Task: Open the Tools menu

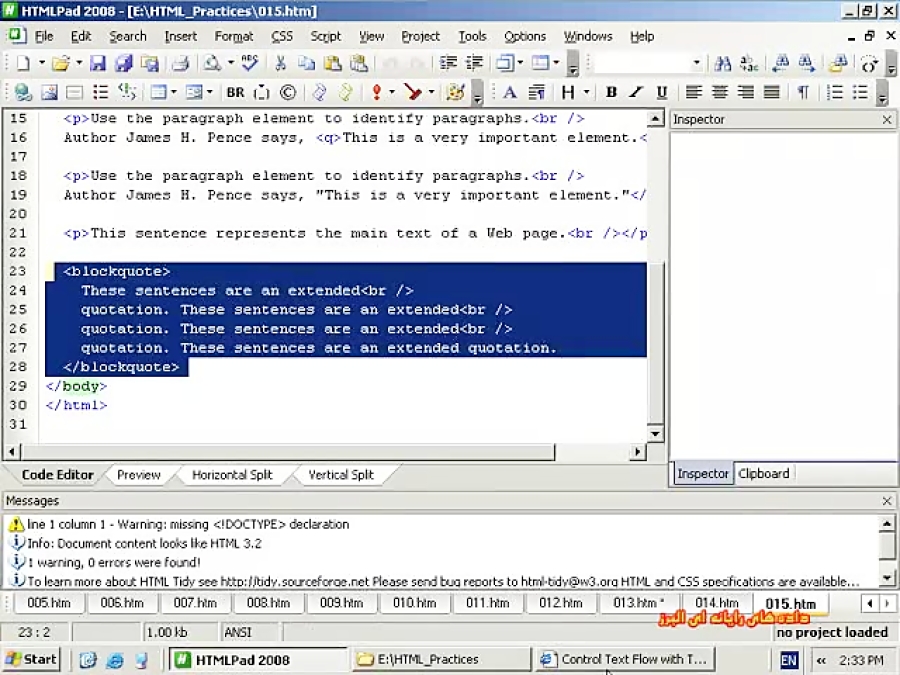Action: click(472, 36)
